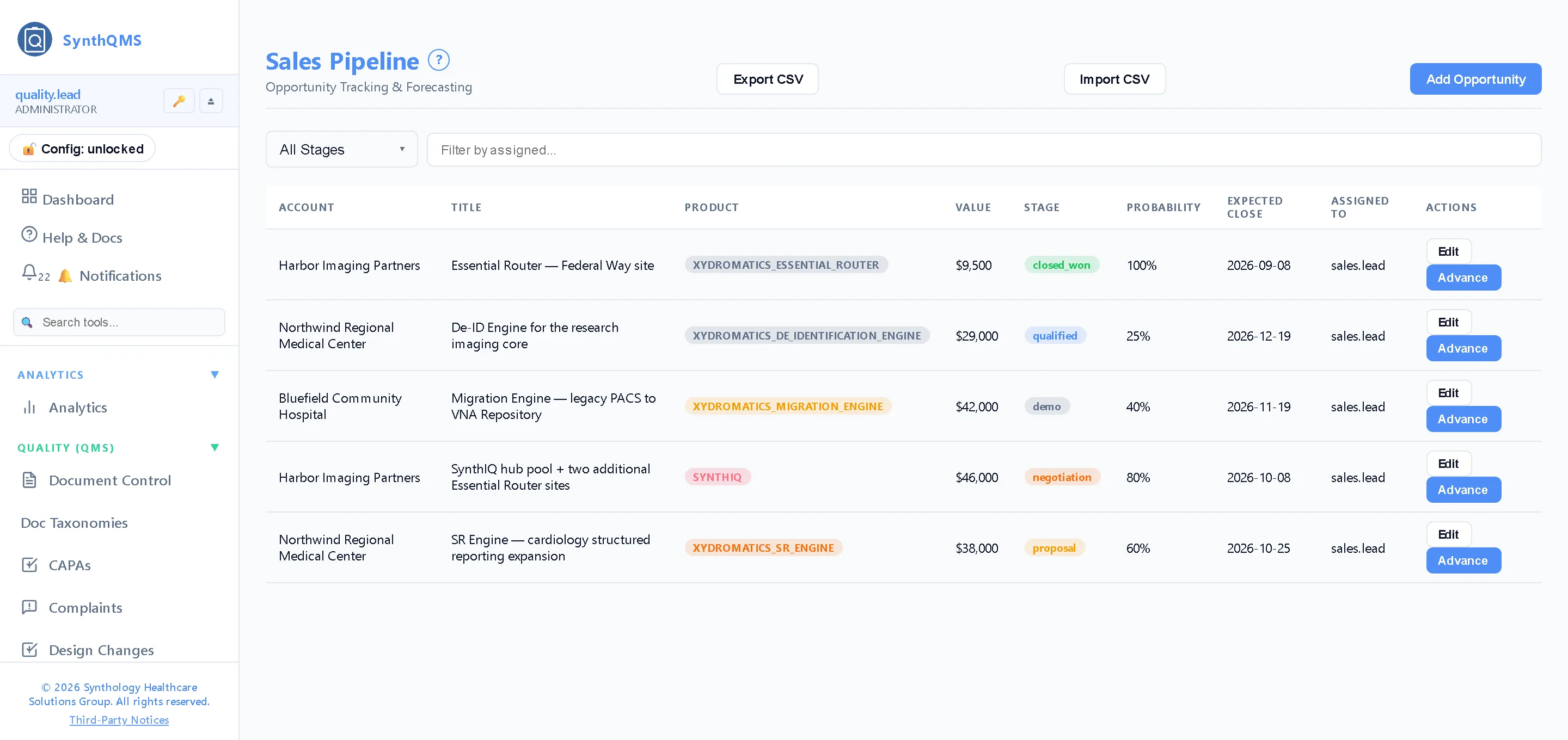Click the Help & Docs question icon

[x=29, y=235]
